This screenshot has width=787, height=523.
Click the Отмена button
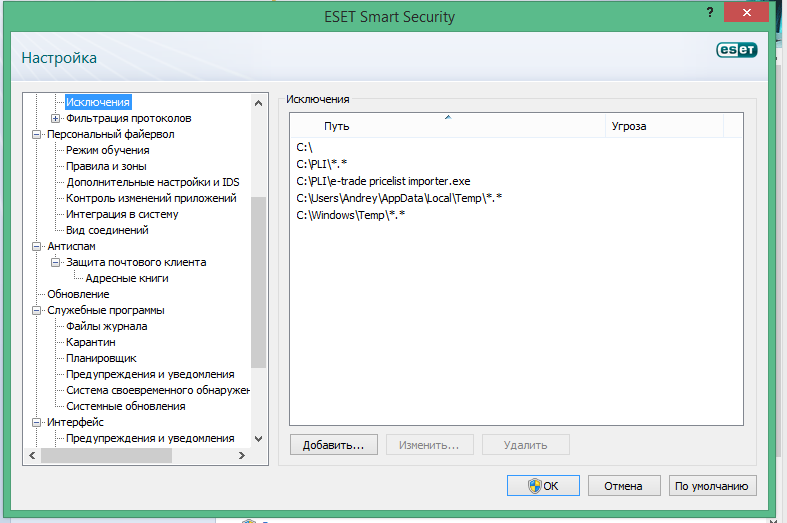(624, 486)
